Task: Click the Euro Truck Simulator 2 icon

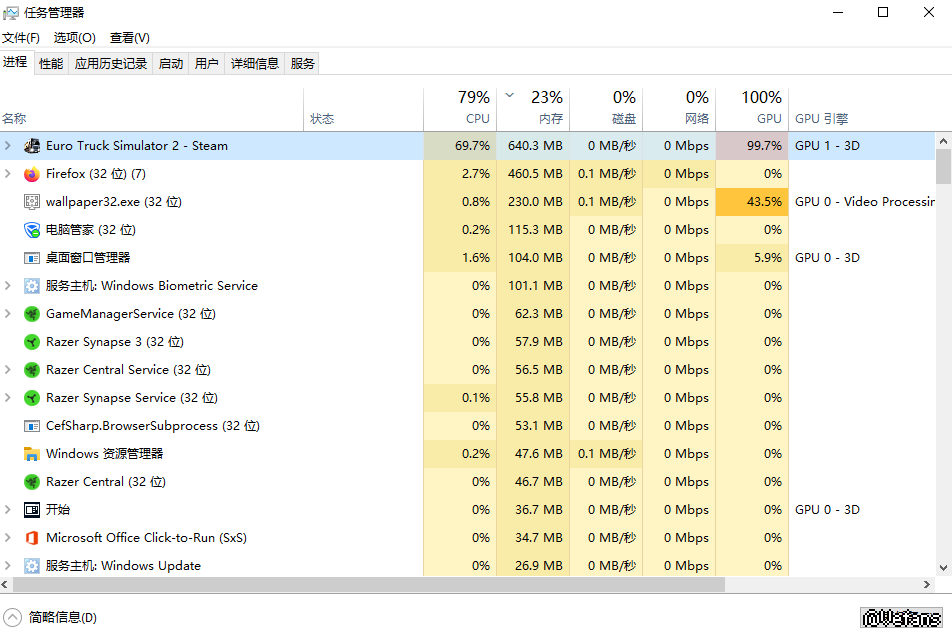Action: (x=31, y=146)
